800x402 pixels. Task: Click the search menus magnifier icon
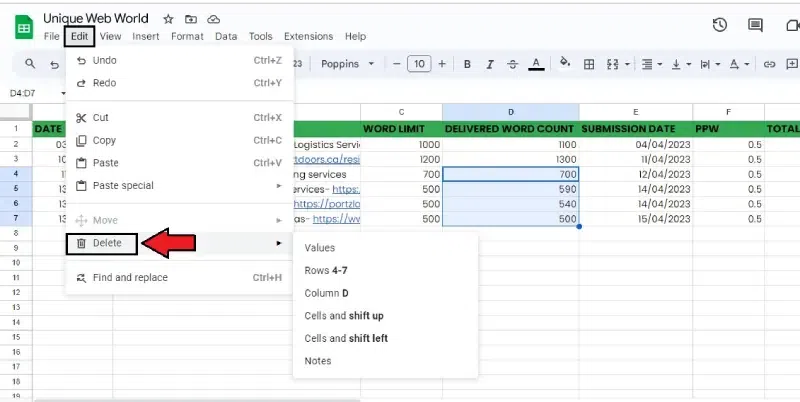click(30, 64)
